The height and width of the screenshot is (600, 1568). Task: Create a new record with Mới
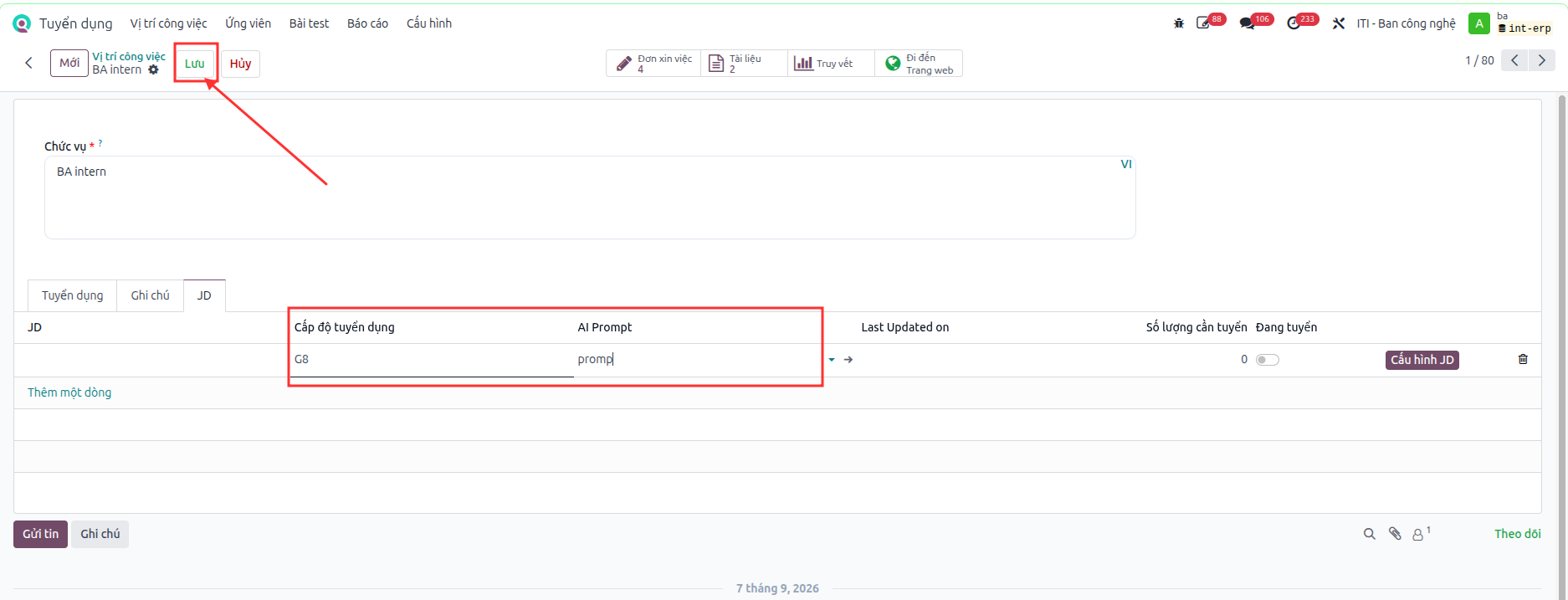[x=69, y=63]
